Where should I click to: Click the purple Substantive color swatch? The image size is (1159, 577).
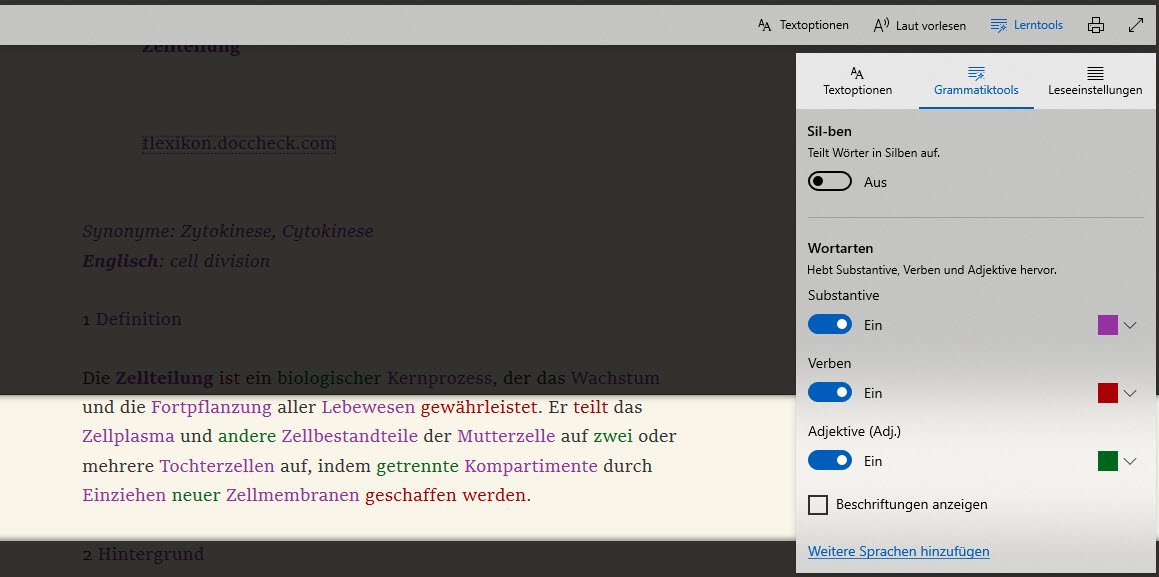click(1107, 325)
